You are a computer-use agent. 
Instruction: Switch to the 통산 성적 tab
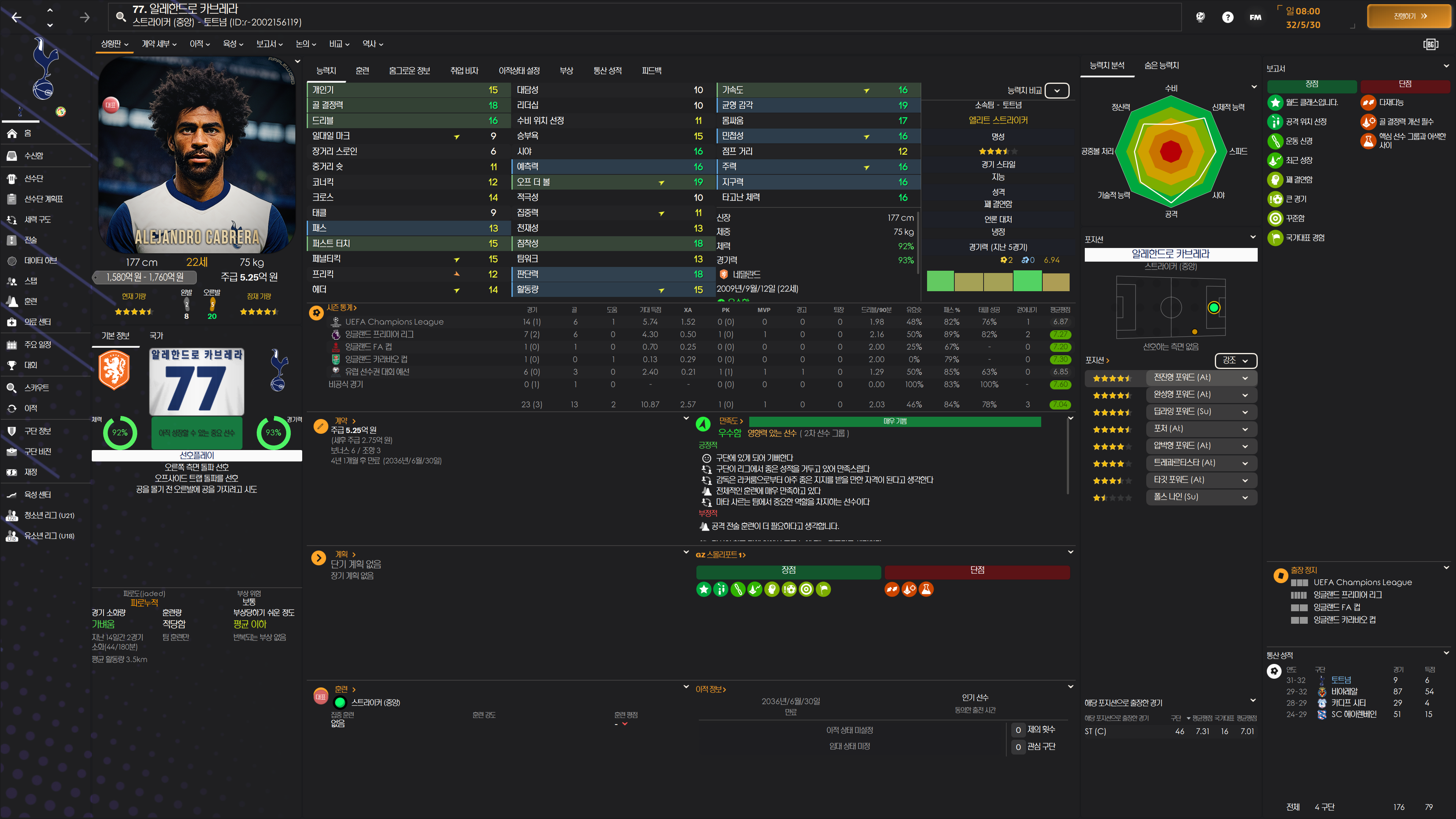click(607, 71)
